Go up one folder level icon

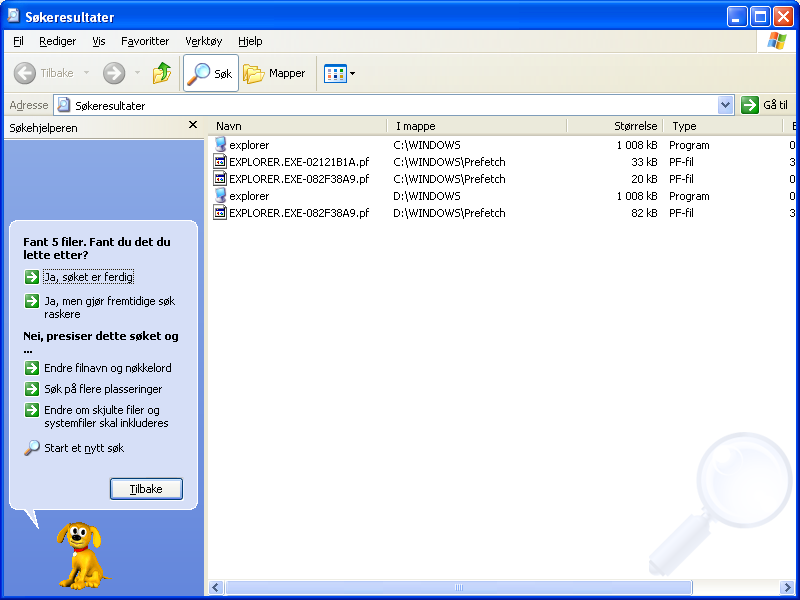[162, 73]
